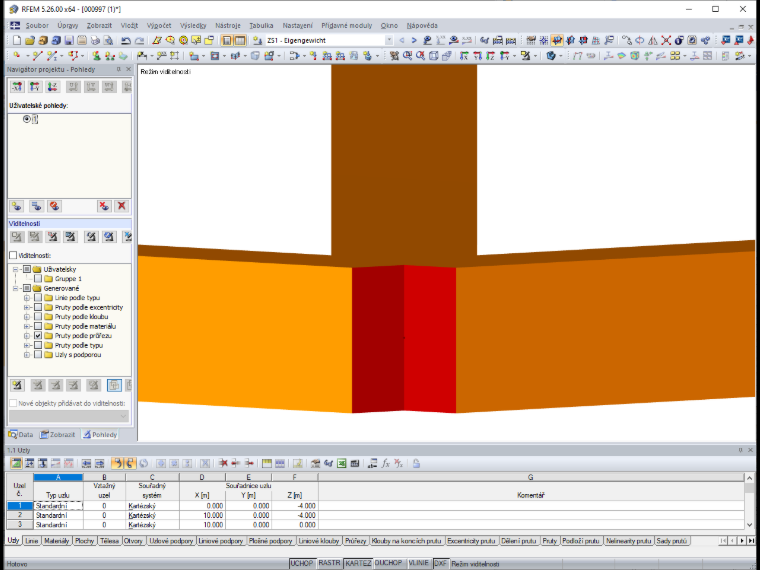Screen dimensions: 760x570
Task: Toggle DUCHOP in status bar
Action: (x=388, y=563)
